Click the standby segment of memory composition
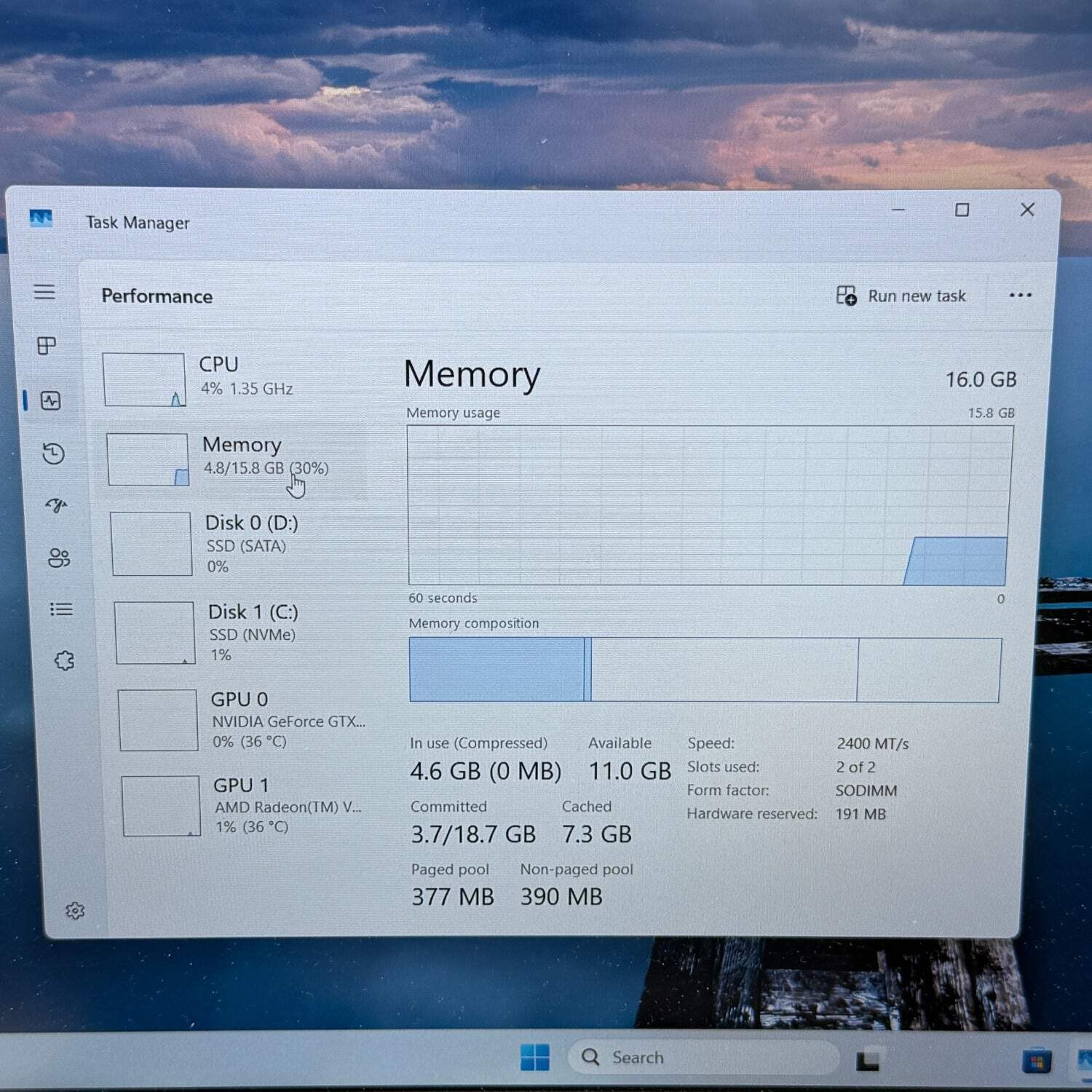This screenshot has height=1092, width=1092. pos(724,670)
